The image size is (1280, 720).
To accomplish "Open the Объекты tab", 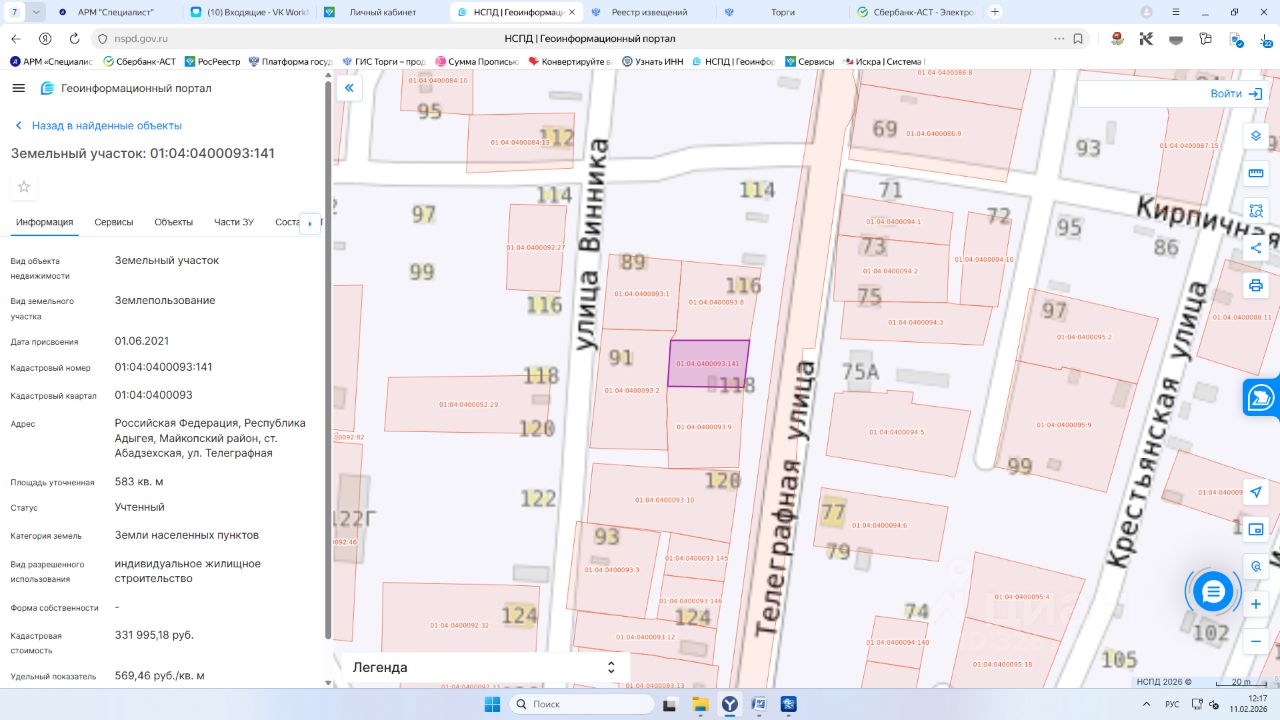I will click(174, 222).
